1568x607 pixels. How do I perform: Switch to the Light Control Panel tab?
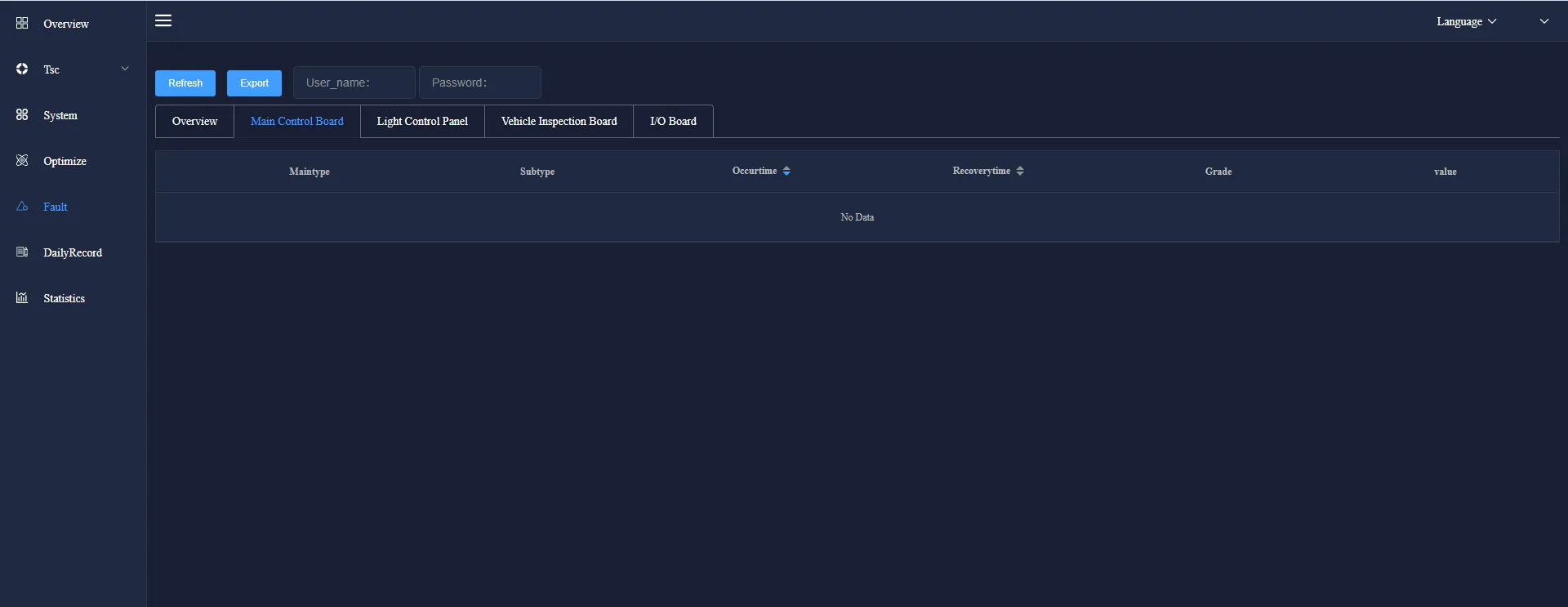[422, 121]
